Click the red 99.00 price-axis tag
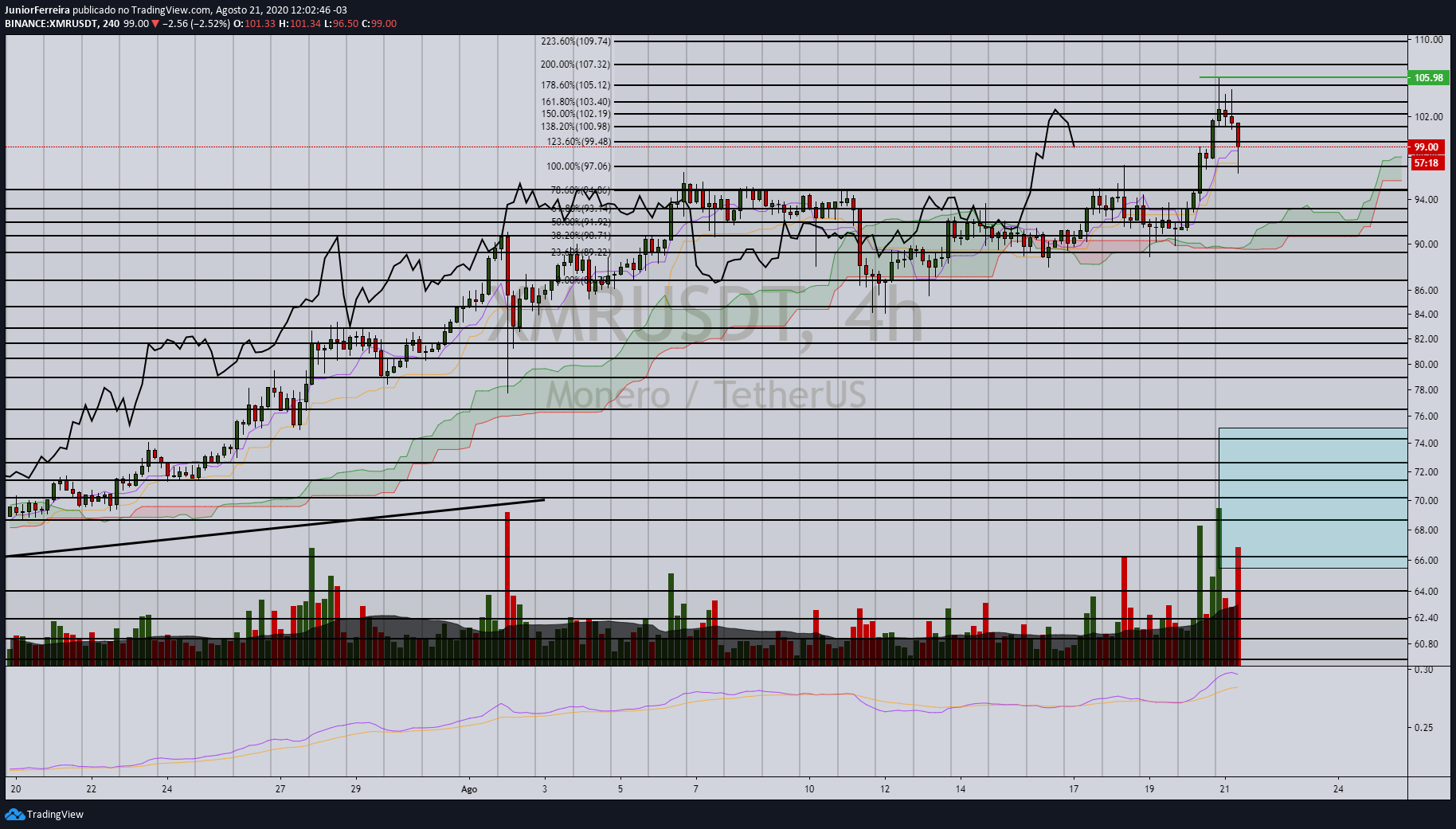This screenshot has height=829, width=1456. click(1426, 147)
